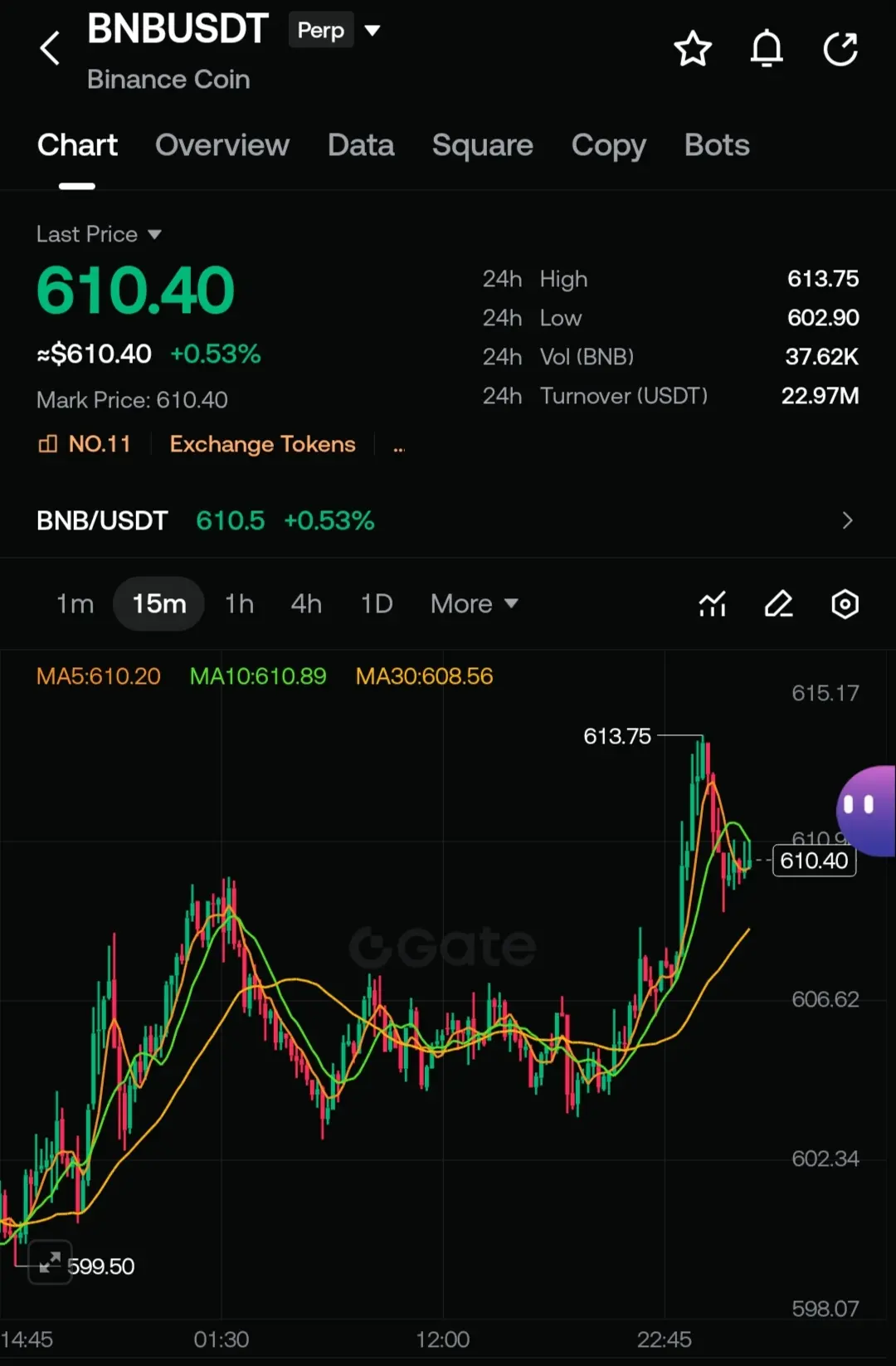Add BNBUSDT to favorites with star icon

[x=693, y=49]
